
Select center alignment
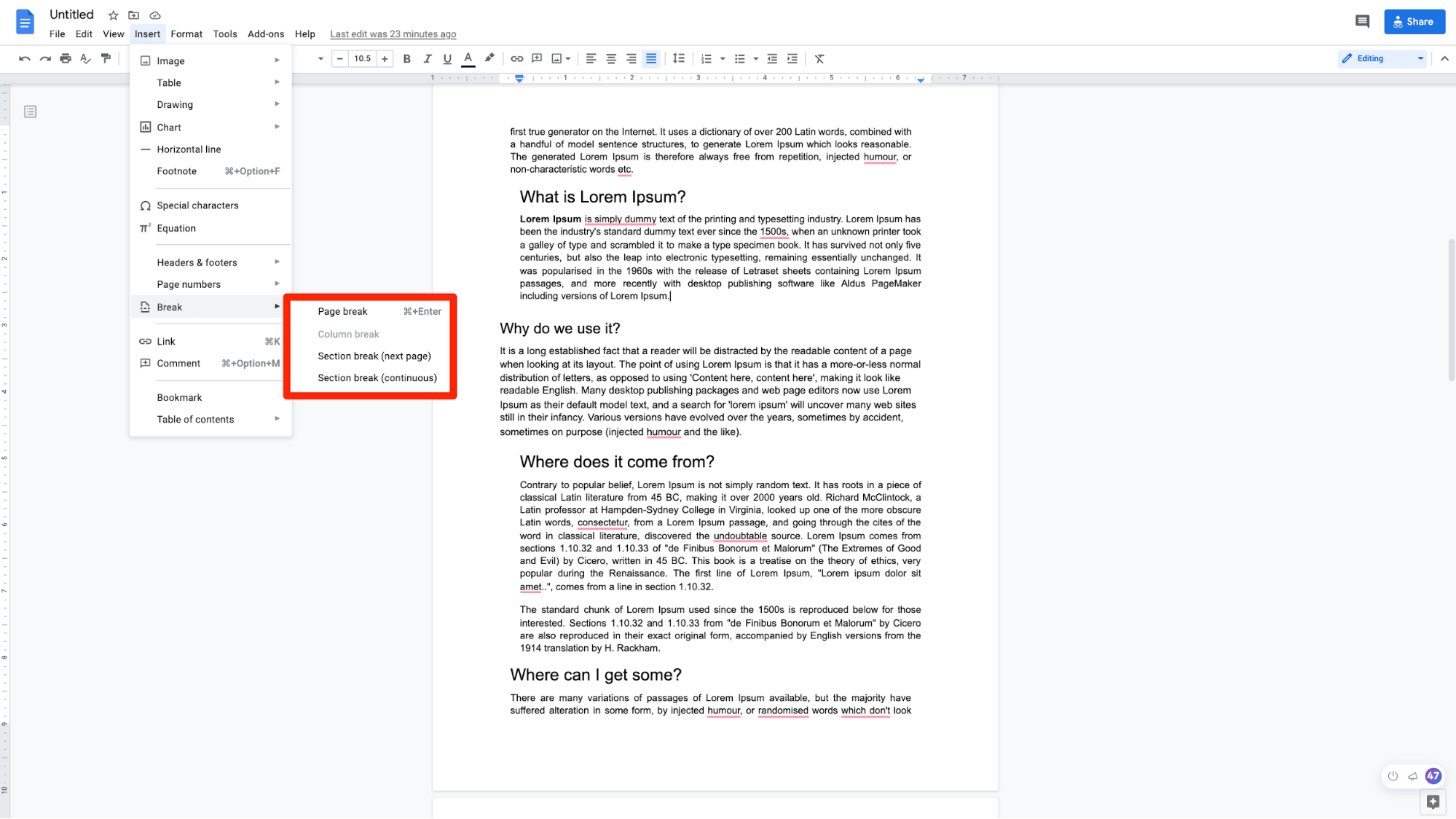[611, 58]
